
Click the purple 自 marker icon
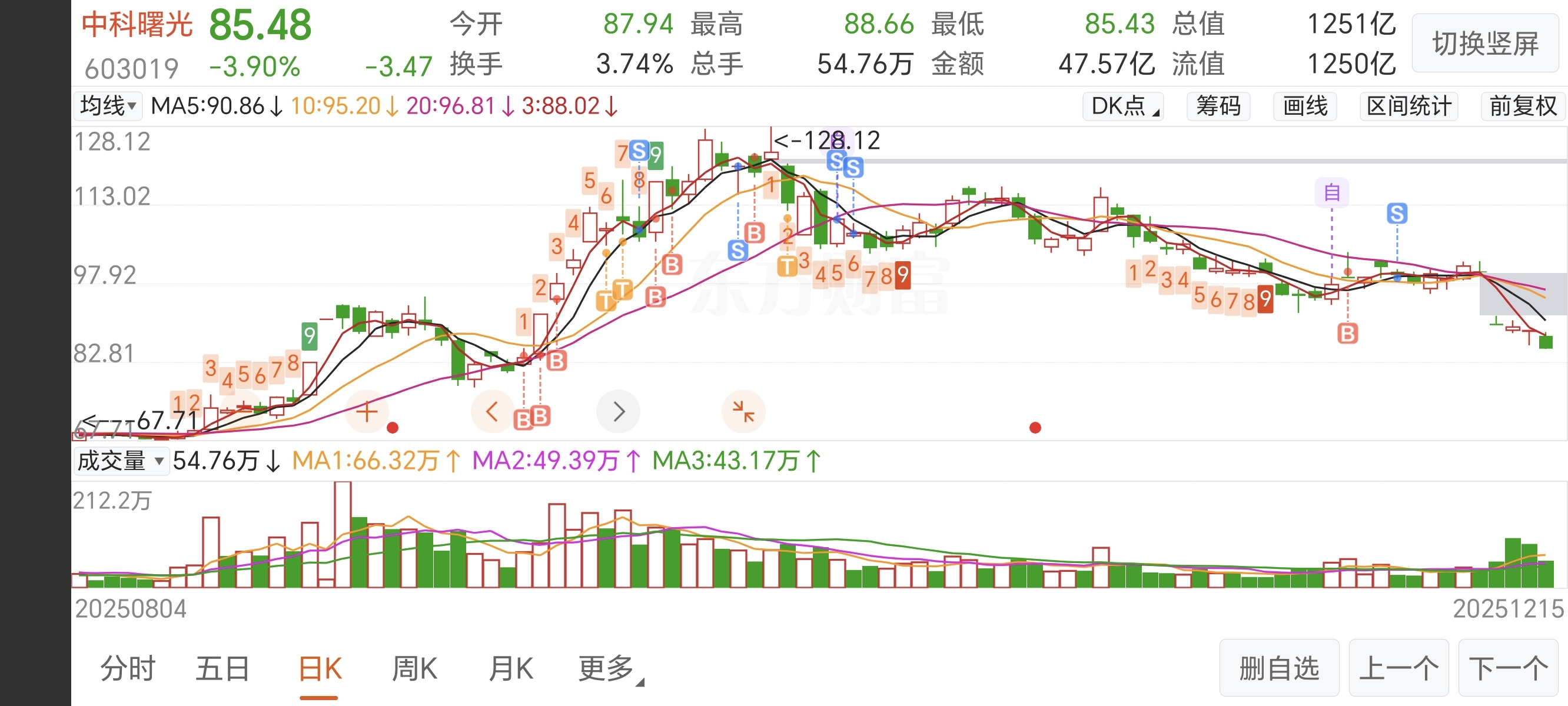click(x=1331, y=193)
